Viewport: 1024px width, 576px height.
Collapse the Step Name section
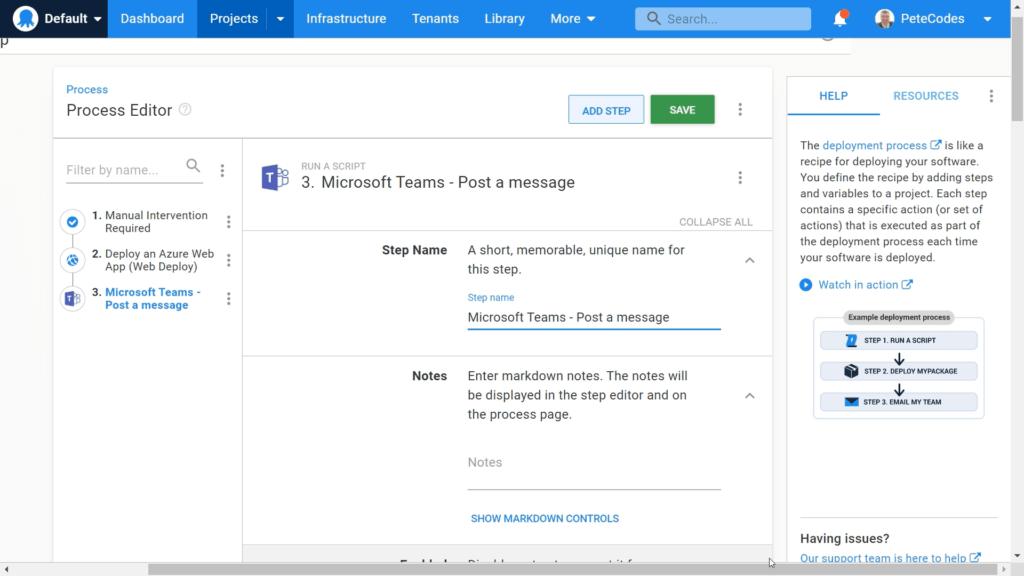[750, 261]
